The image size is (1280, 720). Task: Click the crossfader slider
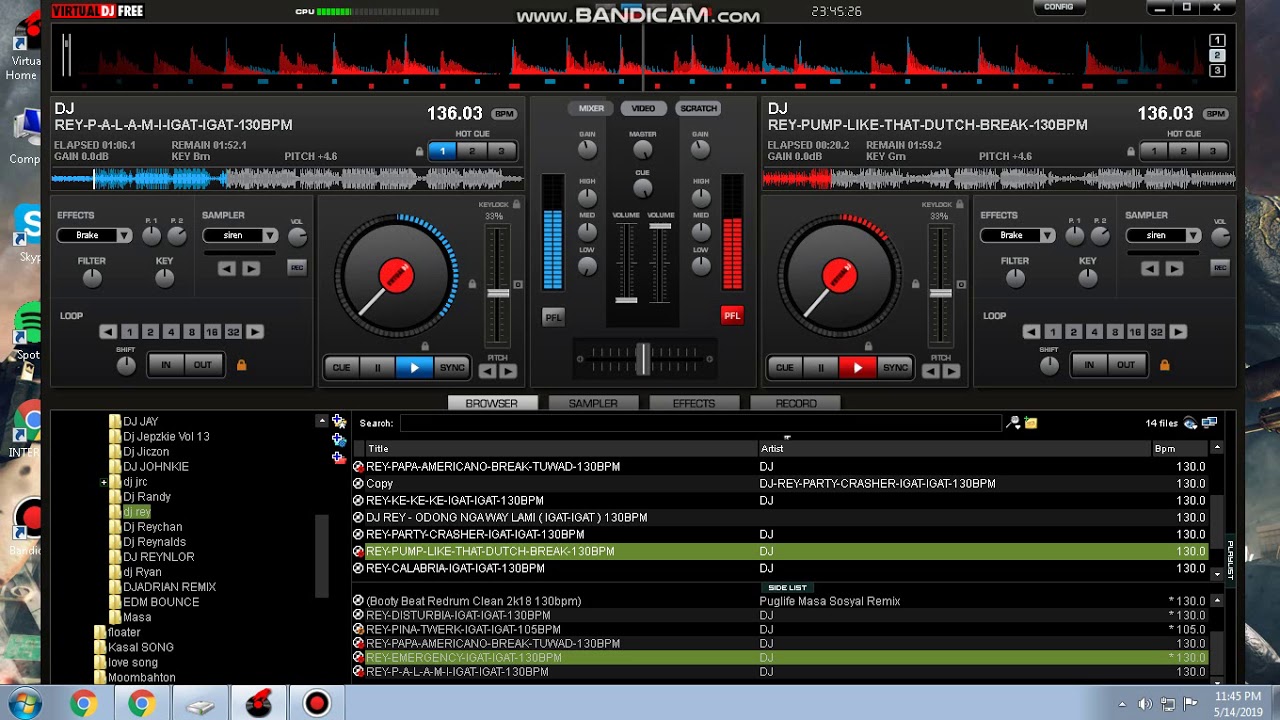click(x=643, y=357)
